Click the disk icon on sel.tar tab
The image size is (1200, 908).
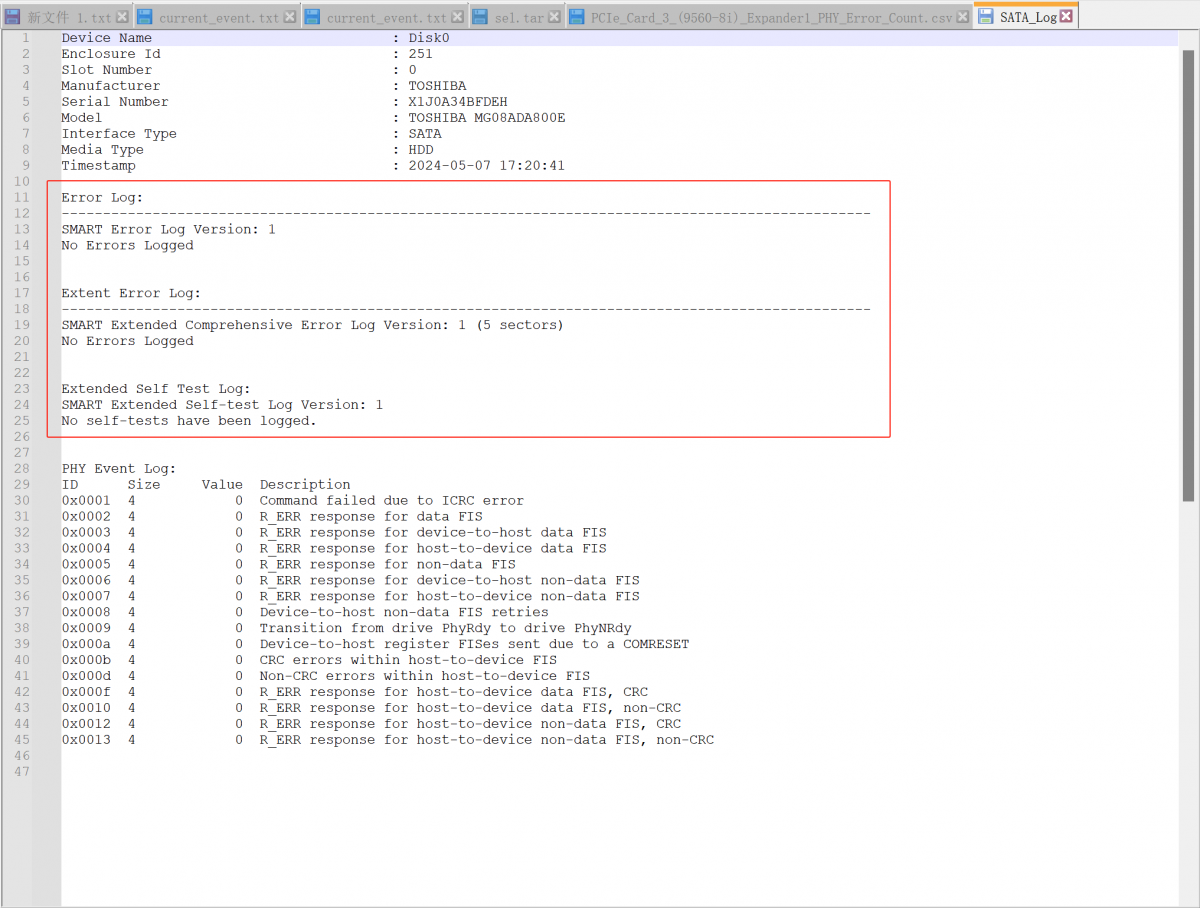point(480,18)
